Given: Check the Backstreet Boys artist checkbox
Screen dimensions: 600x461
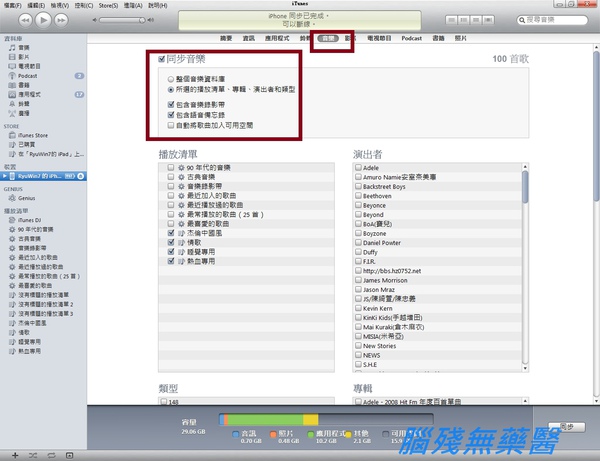Looking at the screenshot, I should [359, 186].
